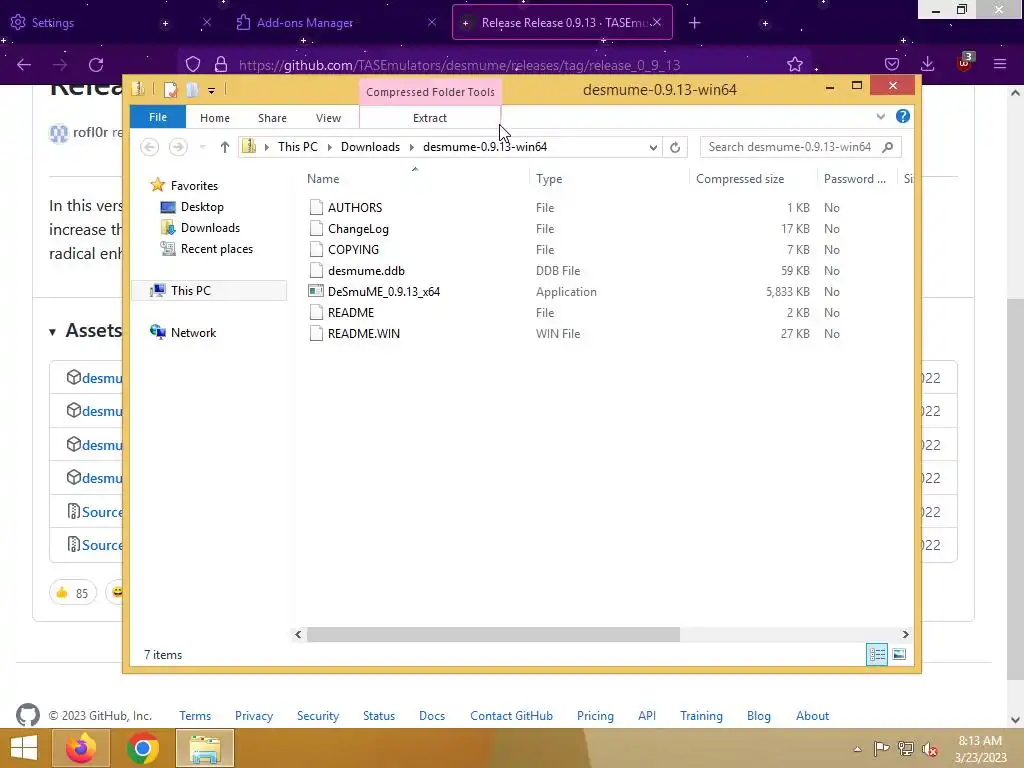Select Favorites in navigation pane
1024x768 pixels.
[194, 185]
